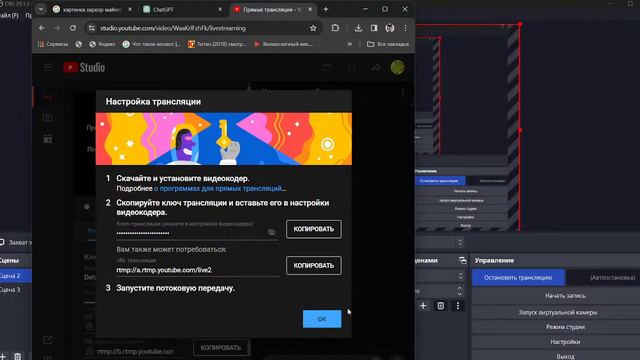Adjust the OBS transition duration stepper
Screen dimensions: 640x360
pyautogui.click(x=460, y=291)
